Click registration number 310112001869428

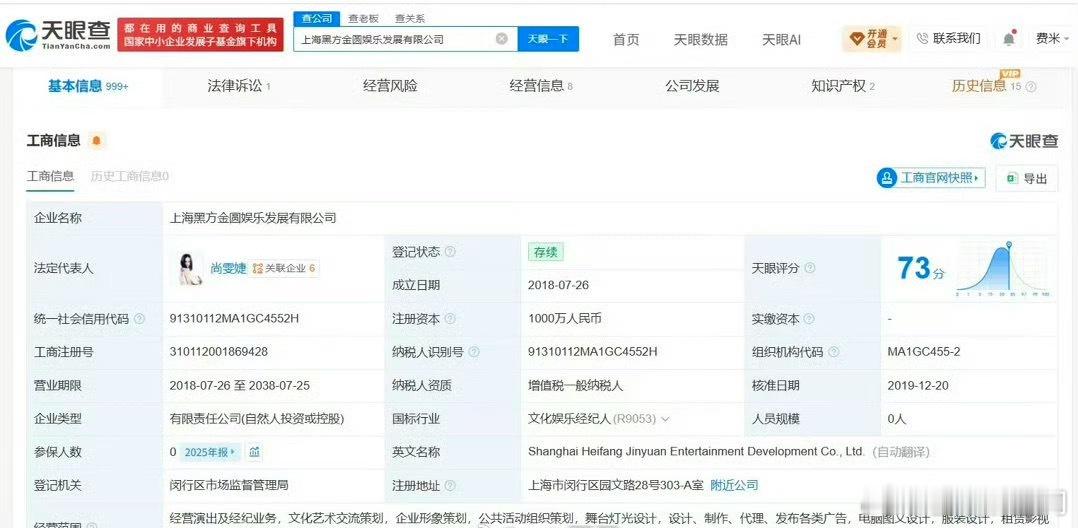pyautogui.click(x=219, y=352)
